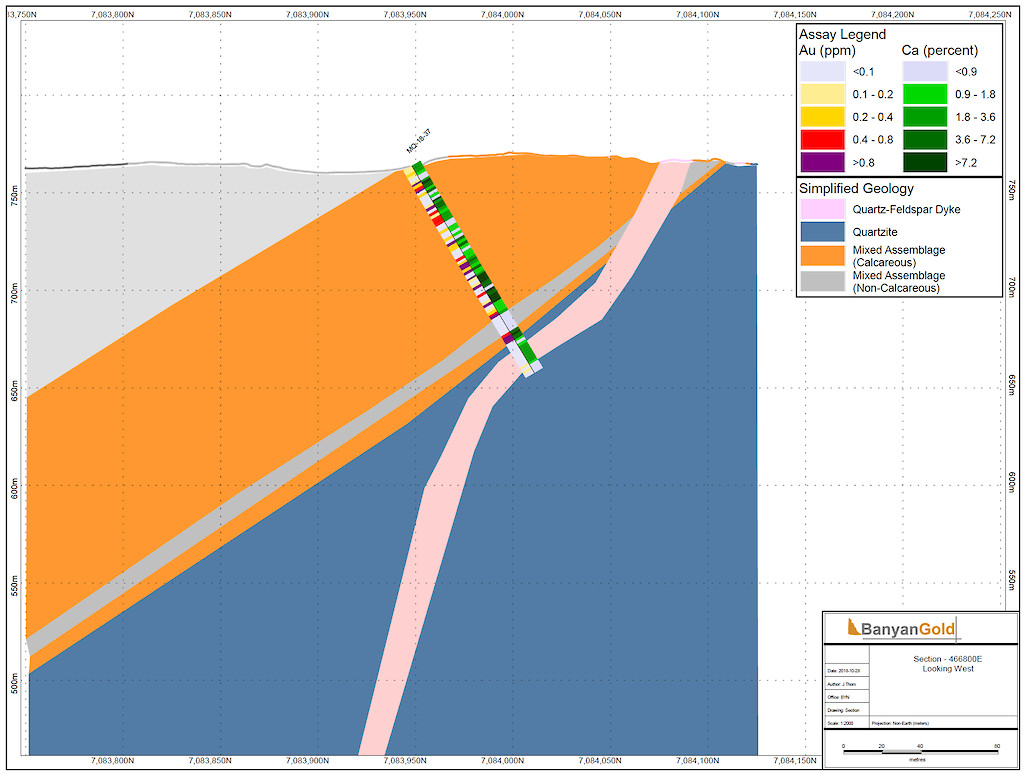Pick the orange Mixed Assemblage (Calcareous) swatch
This screenshot has height=774, width=1024.
pyautogui.click(x=823, y=255)
